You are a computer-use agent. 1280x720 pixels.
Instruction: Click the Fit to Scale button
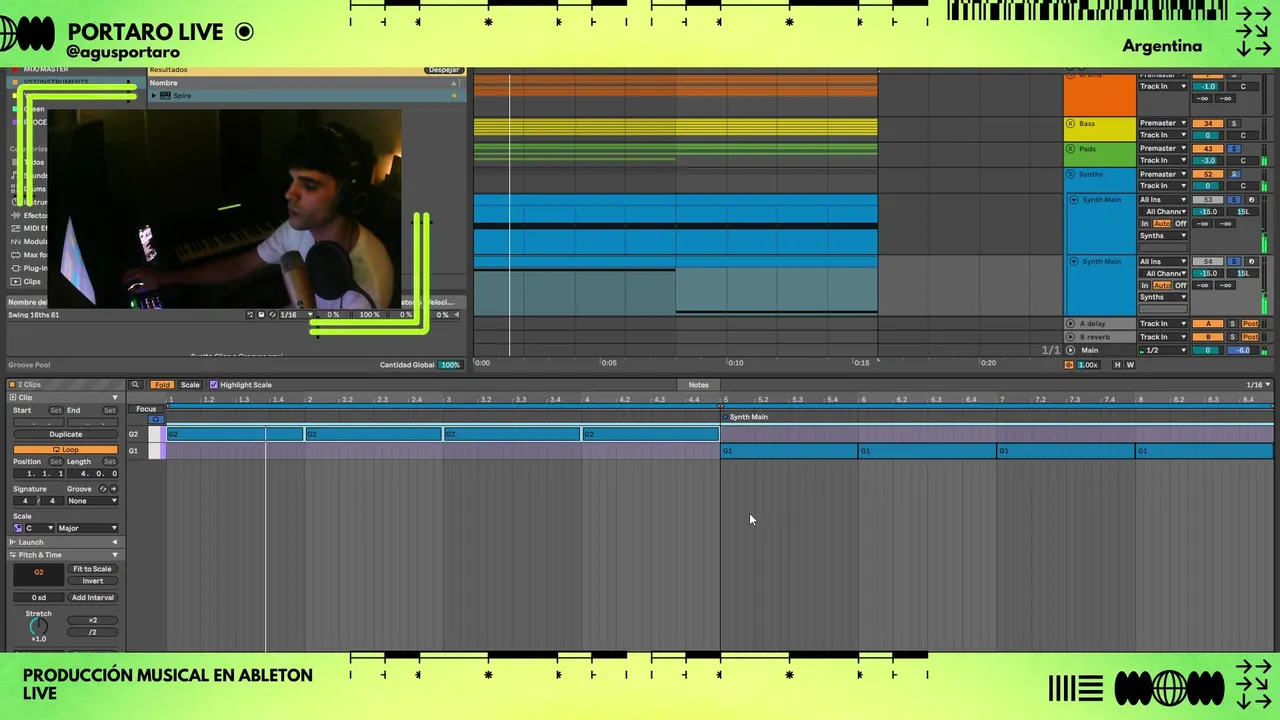pos(92,569)
